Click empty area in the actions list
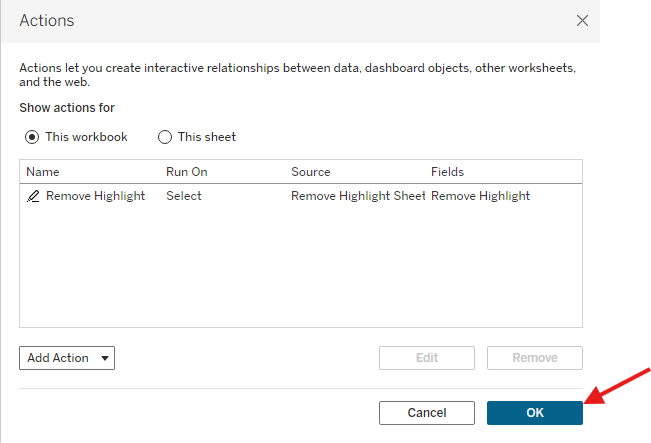The width and height of the screenshot is (651, 443). tap(300, 270)
